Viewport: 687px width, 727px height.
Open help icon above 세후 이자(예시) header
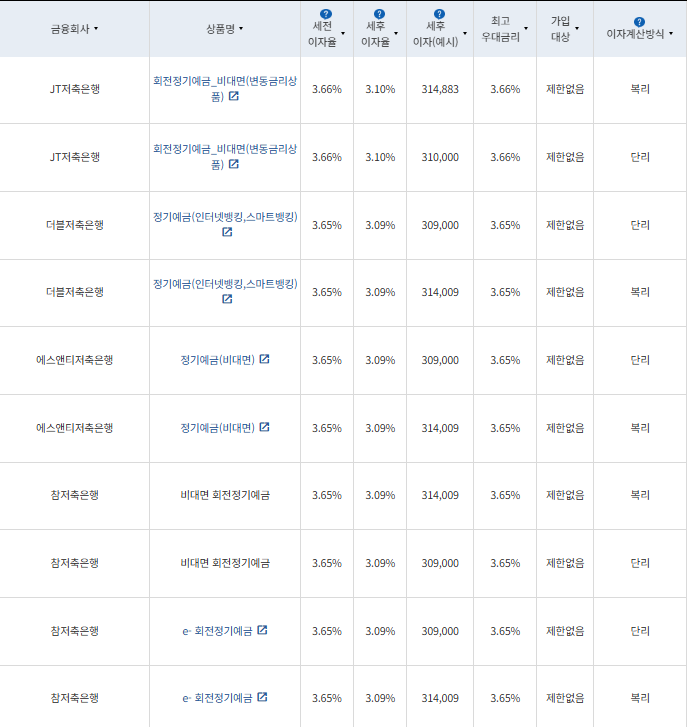(x=439, y=14)
